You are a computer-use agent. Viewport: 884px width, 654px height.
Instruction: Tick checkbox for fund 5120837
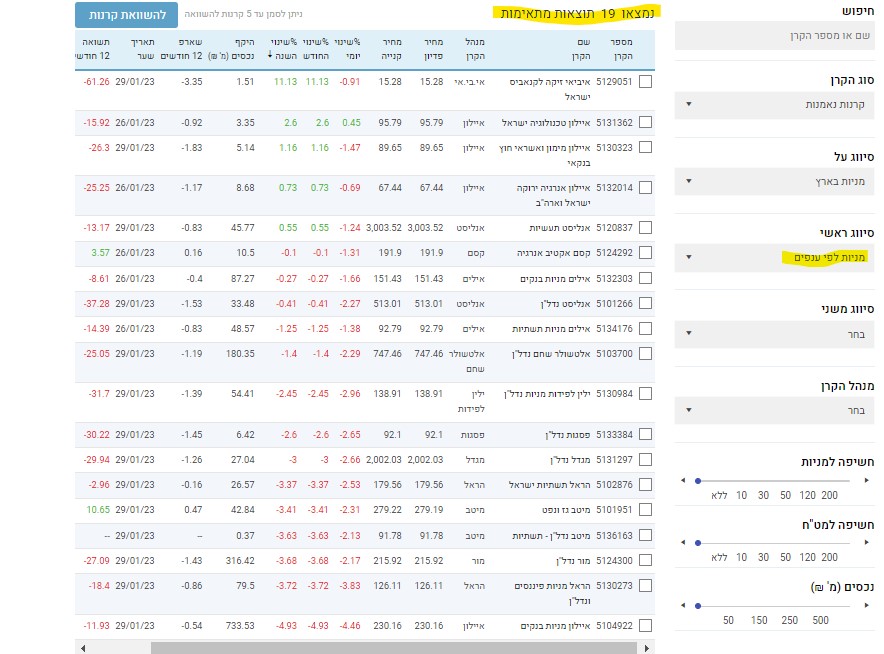pos(646,228)
